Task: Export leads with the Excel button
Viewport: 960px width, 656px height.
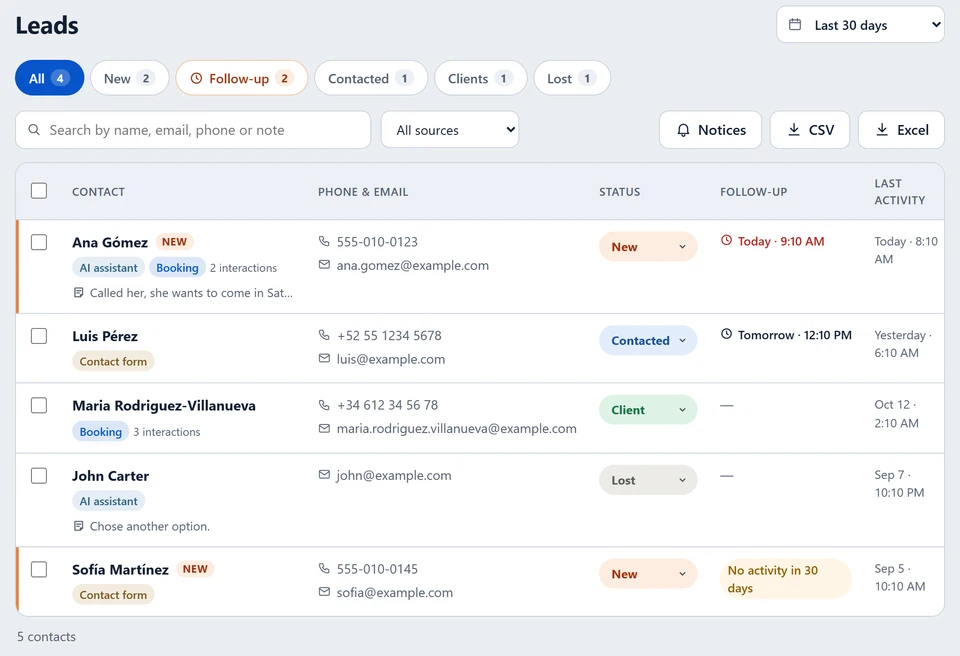Action: (x=901, y=129)
